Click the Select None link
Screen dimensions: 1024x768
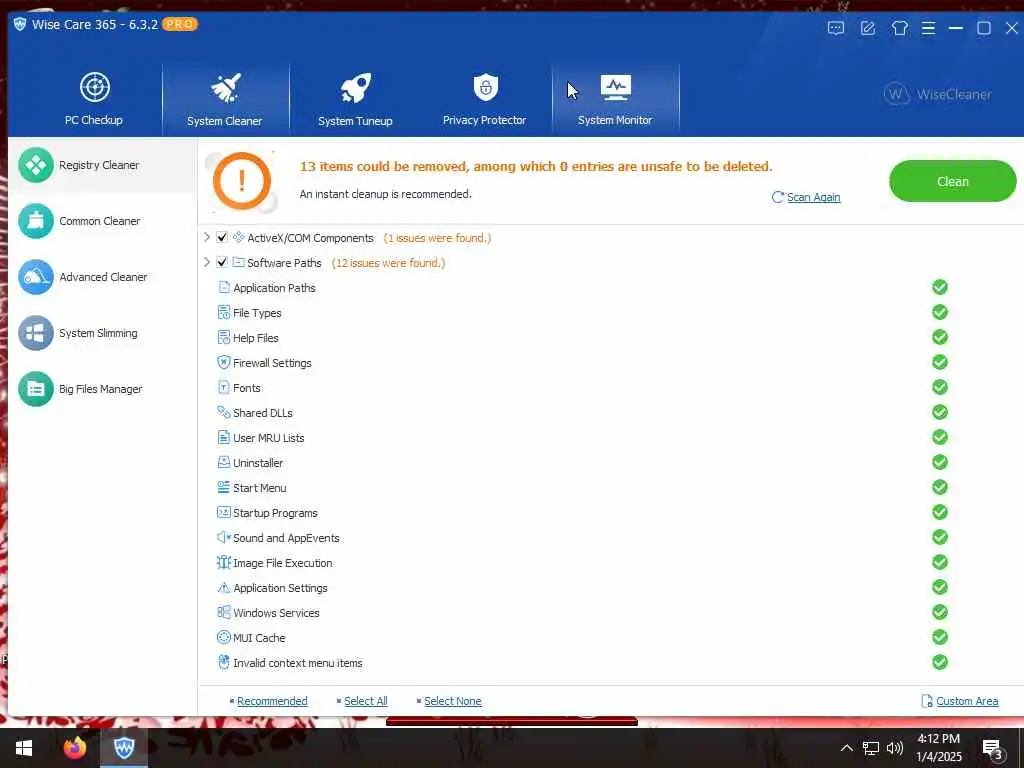coord(453,701)
